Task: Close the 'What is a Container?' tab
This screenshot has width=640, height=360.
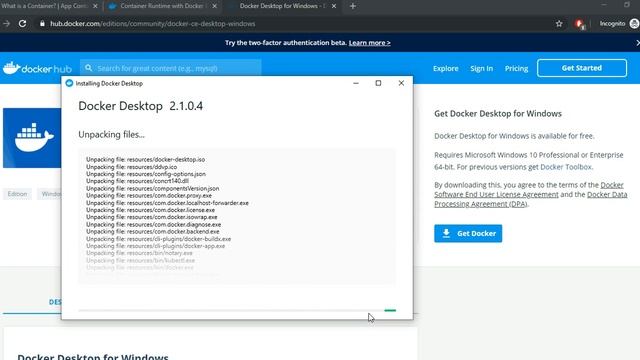Action: (x=95, y=6)
